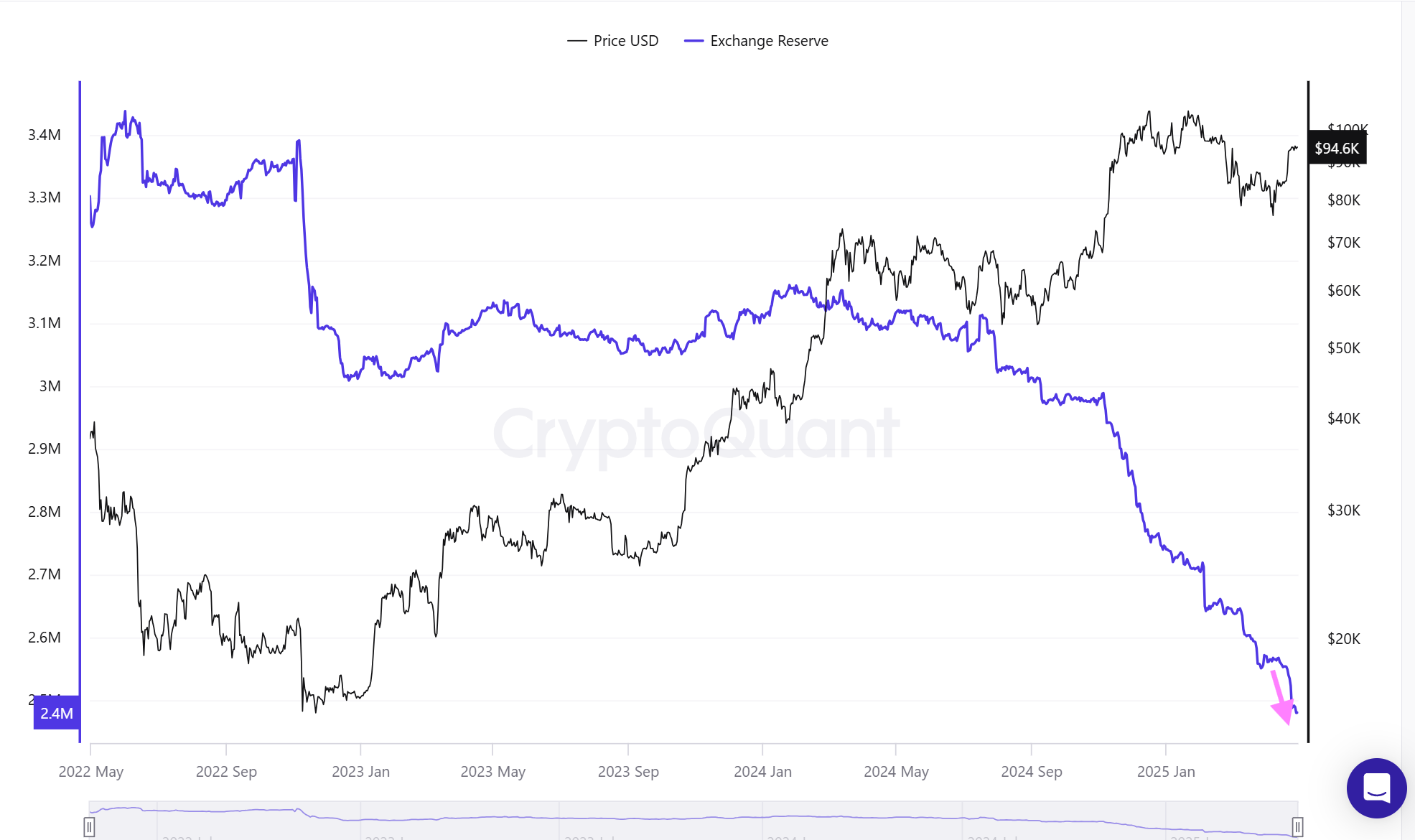Click the $60K label on right axis

1343,291
